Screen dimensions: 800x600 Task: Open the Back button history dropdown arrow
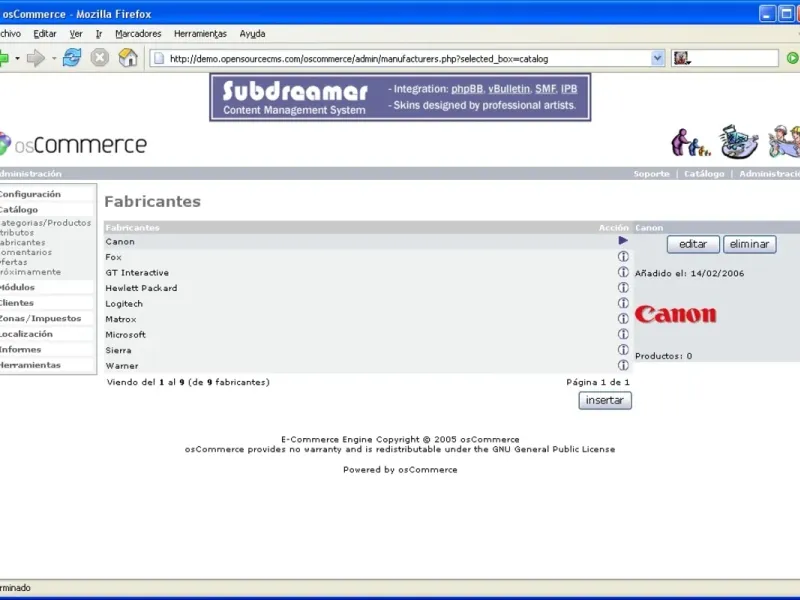coord(17,58)
